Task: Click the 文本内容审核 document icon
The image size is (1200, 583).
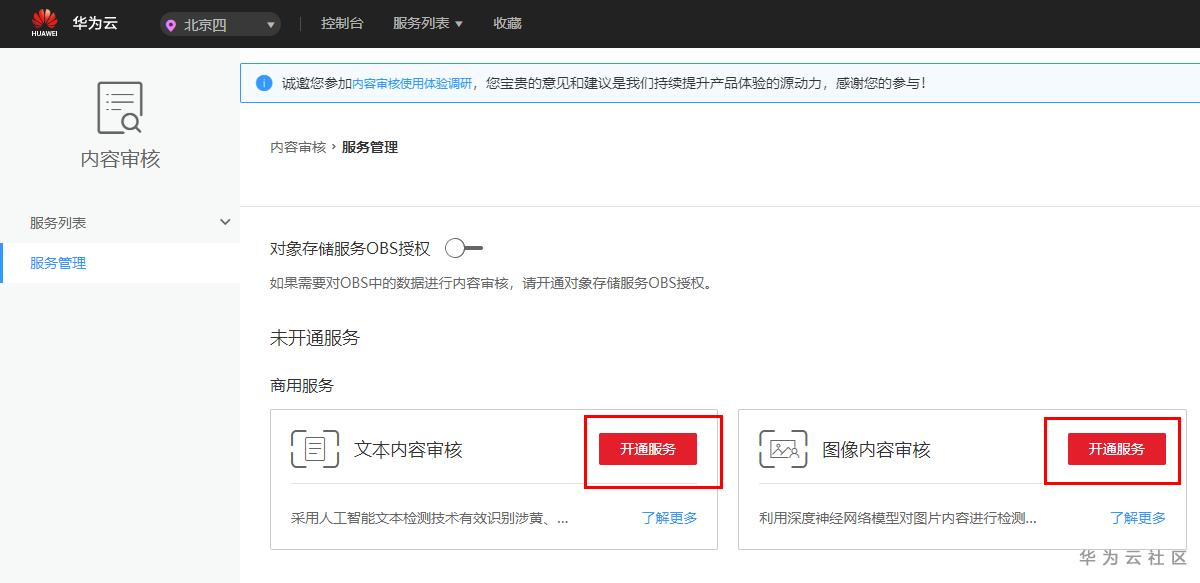Action: pyautogui.click(x=315, y=448)
